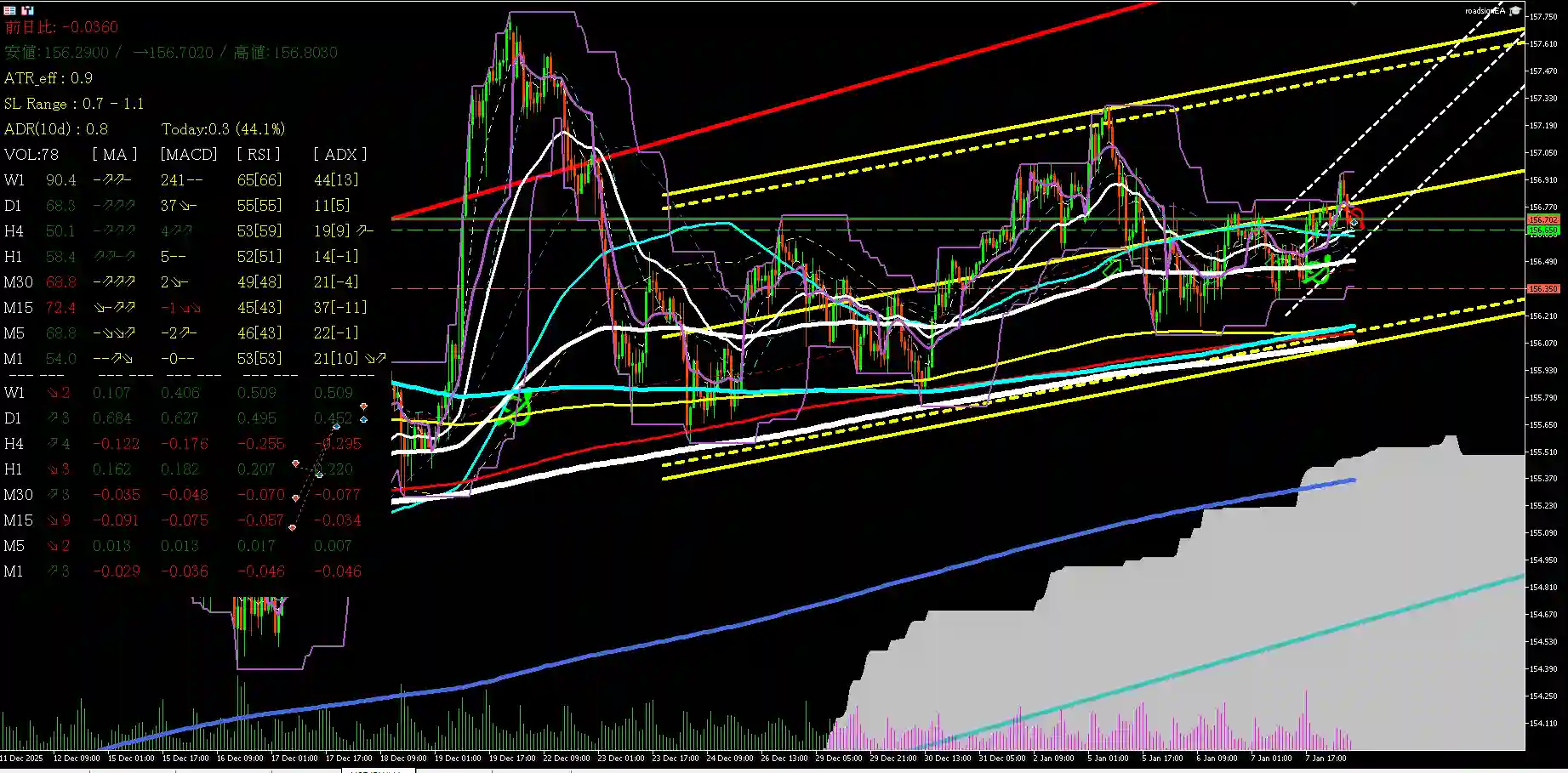Click the trading panel icon beside the table icon
The width and height of the screenshot is (1568, 773).
click(x=27, y=11)
